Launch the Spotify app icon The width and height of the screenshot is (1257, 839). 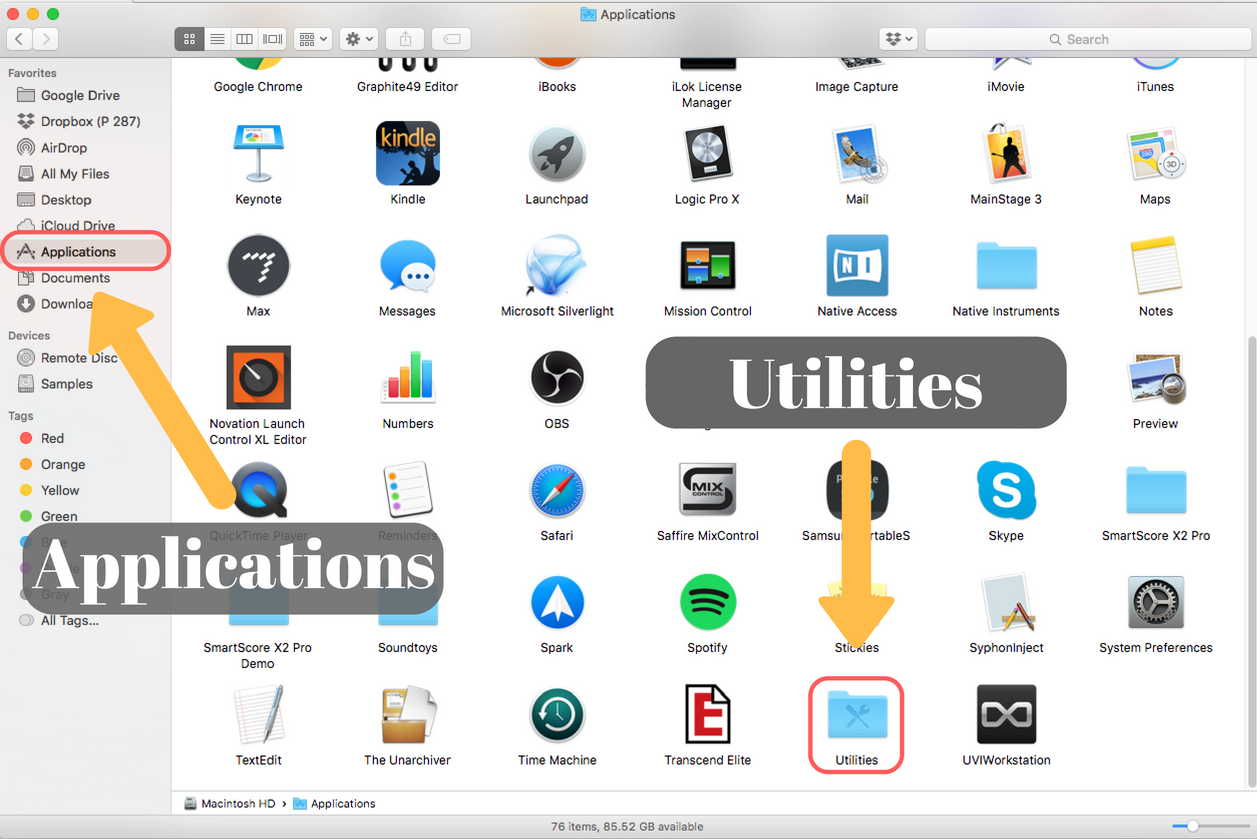707,602
